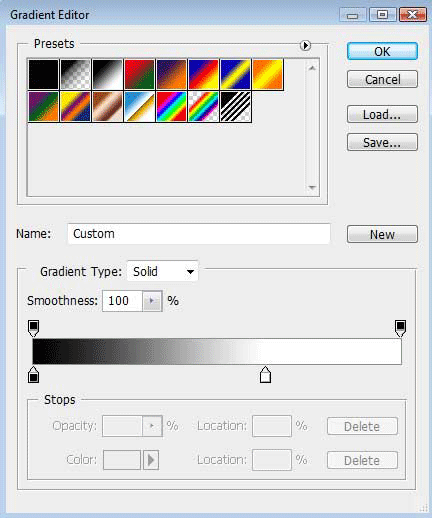
Task: Select the Copper gradient preset
Action: coord(108,107)
